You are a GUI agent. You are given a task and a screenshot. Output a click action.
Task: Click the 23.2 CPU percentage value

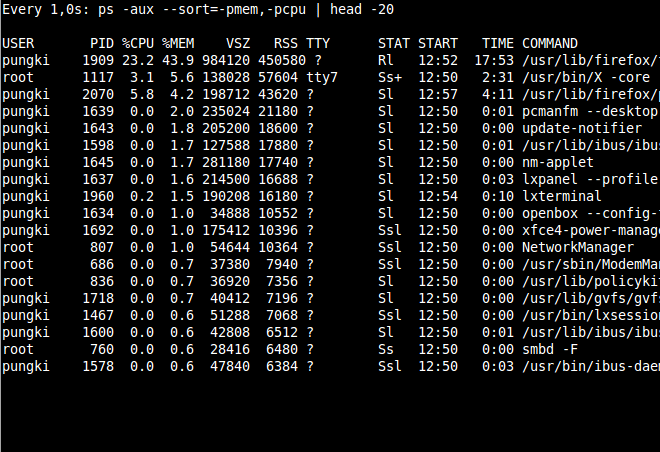138,61
